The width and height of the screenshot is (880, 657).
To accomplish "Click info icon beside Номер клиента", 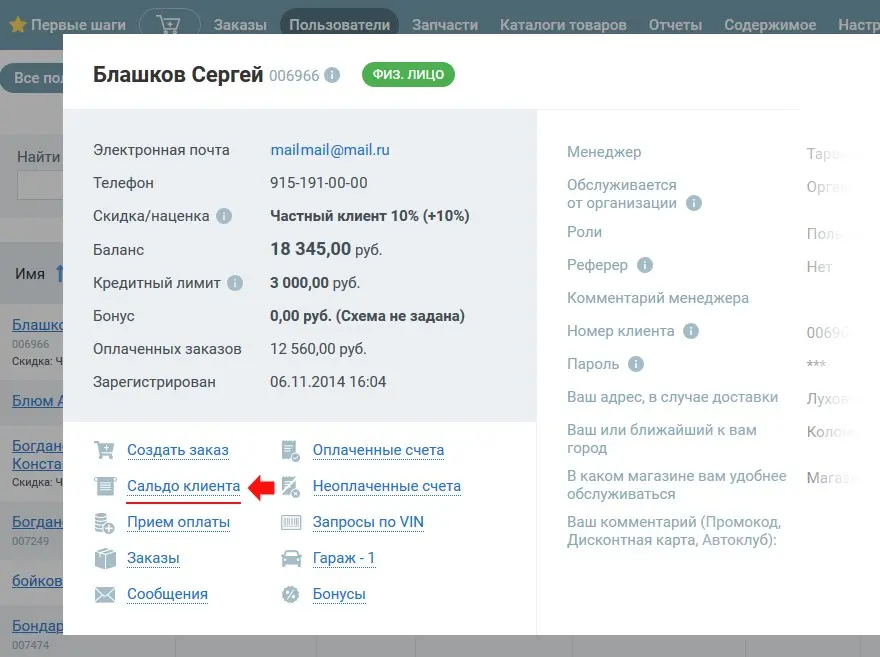I will (x=691, y=331).
